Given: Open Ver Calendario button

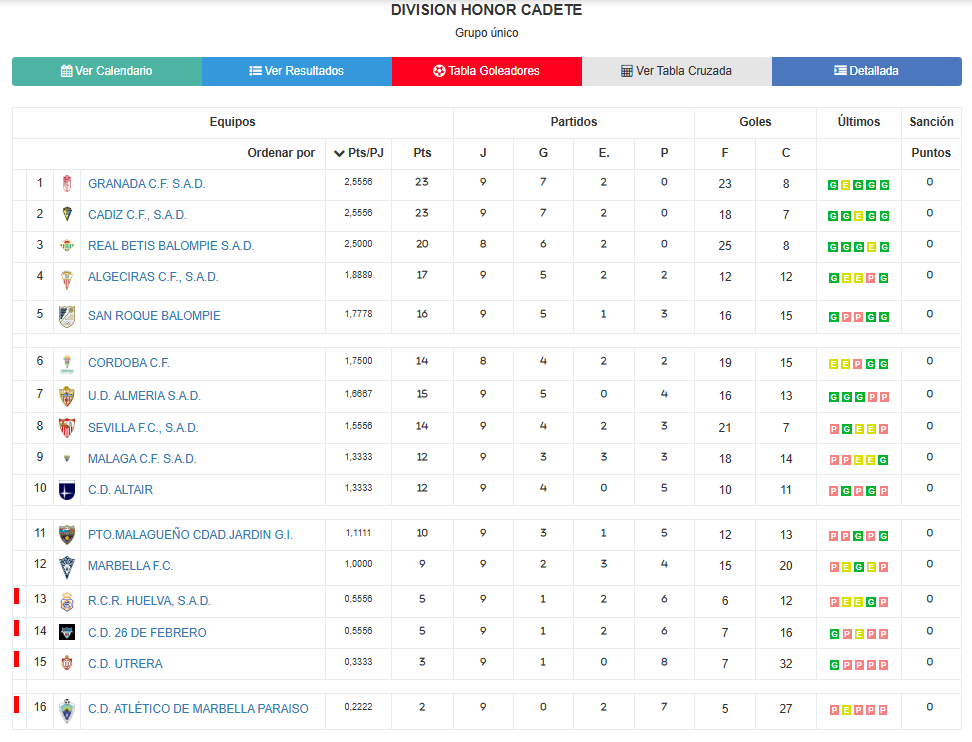Looking at the screenshot, I should click(107, 71).
